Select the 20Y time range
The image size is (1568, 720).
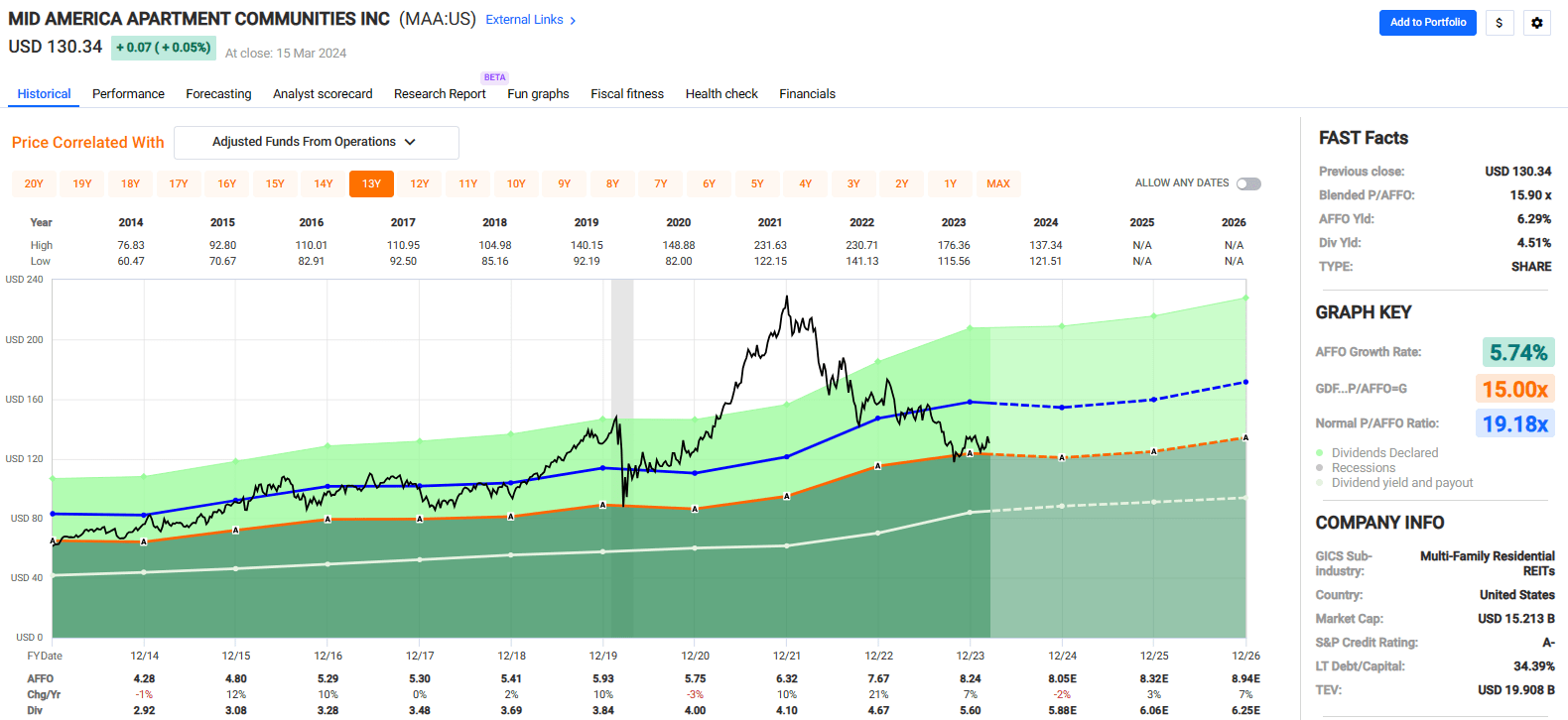point(34,183)
